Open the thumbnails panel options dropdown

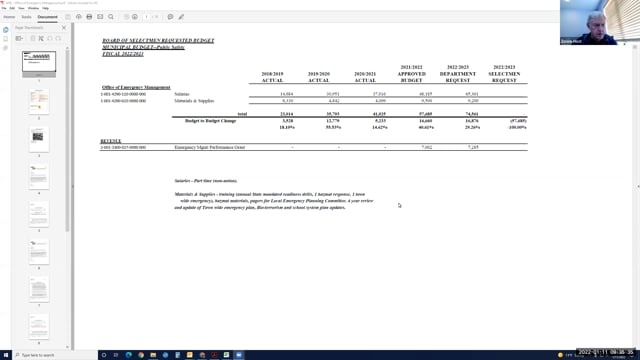tap(19, 38)
